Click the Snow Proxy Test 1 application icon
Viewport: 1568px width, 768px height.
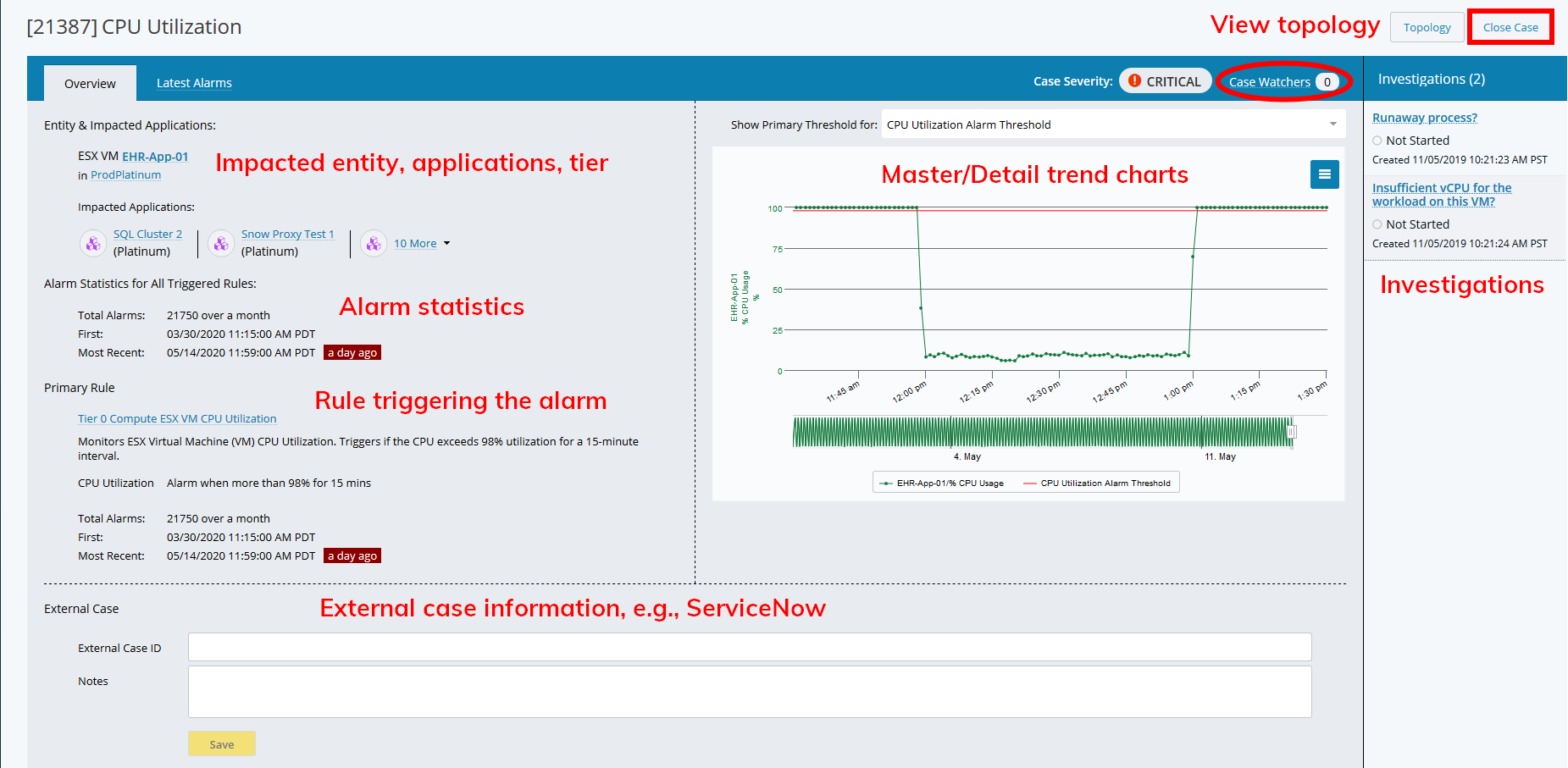click(221, 243)
